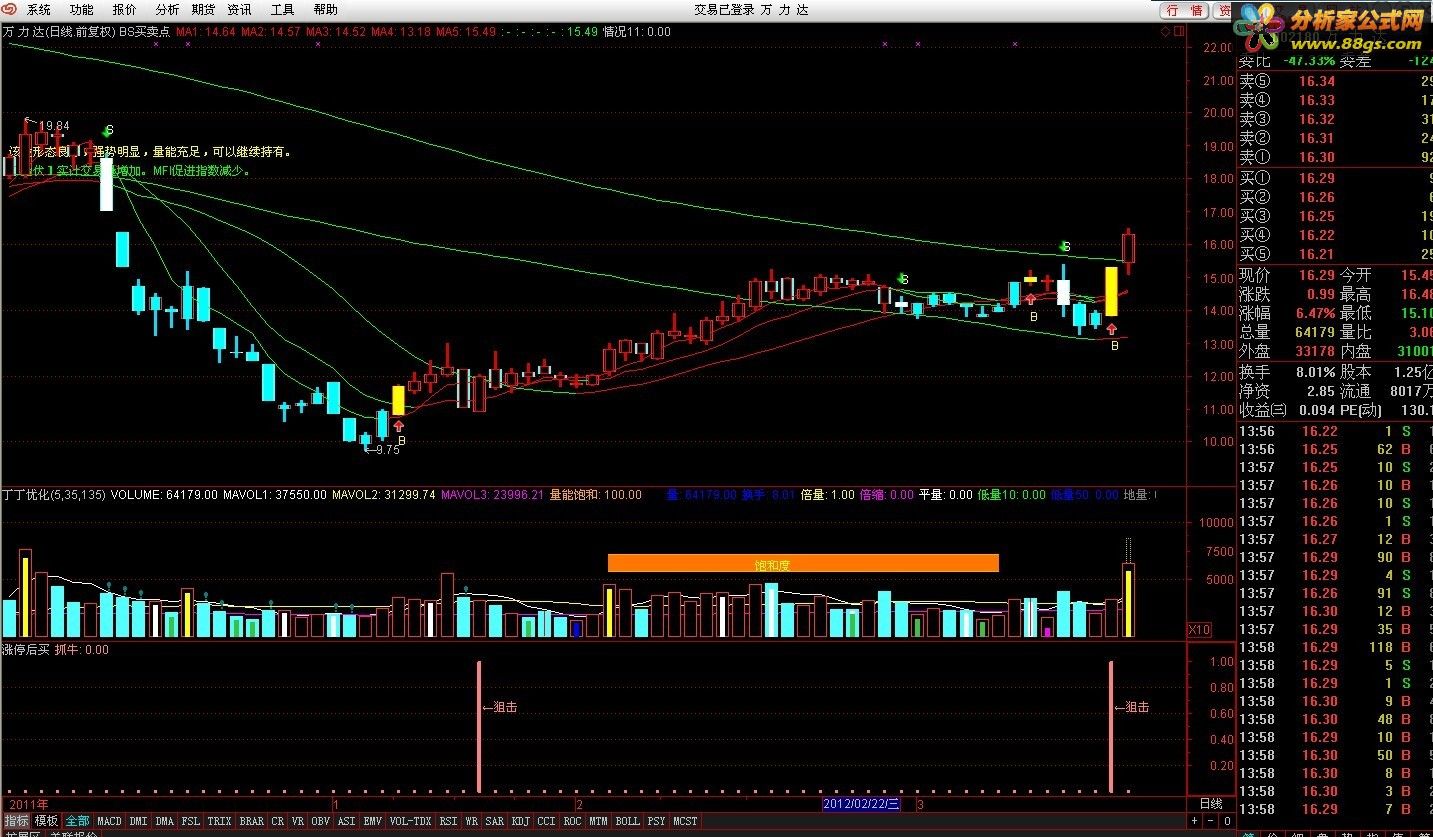Click the orange 饱和度 bar in volume panel
The height and width of the screenshot is (837, 1433).
tap(803, 563)
